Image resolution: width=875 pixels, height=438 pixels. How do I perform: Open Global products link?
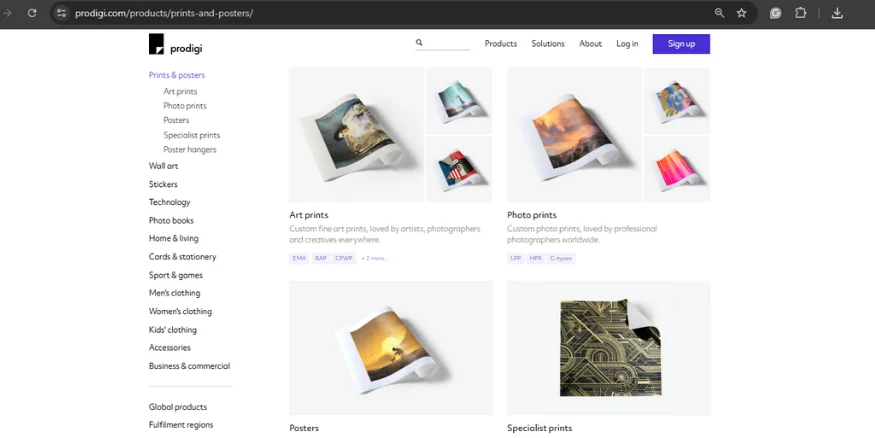pos(177,407)
